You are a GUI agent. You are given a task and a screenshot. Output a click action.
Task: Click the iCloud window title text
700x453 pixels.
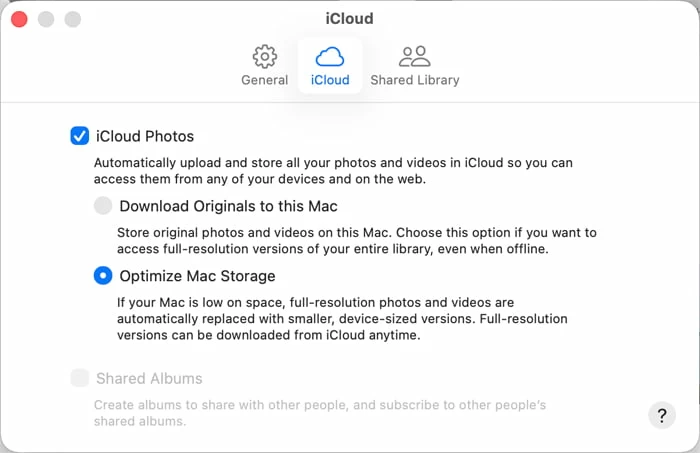pyautogui.click(x=349, y=18)
